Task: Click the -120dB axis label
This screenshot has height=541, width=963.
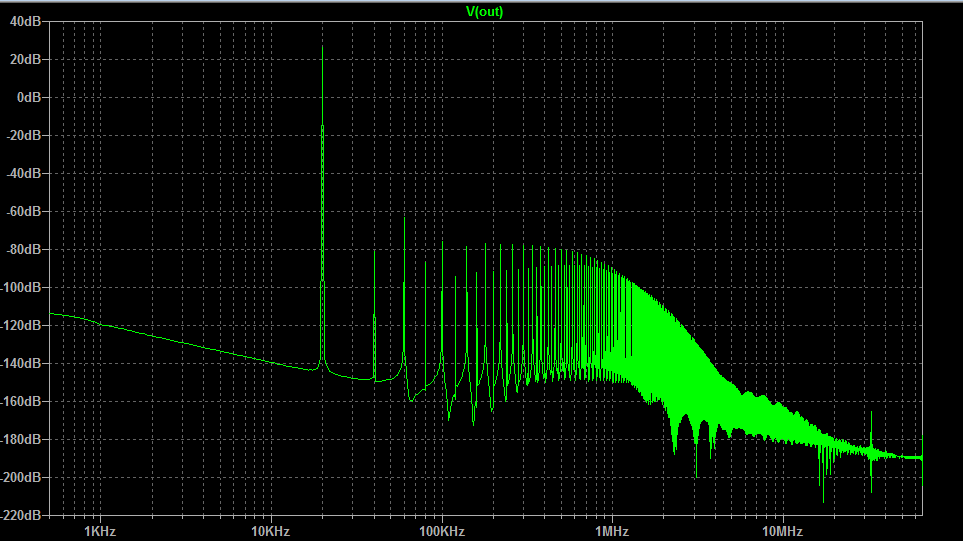Action: tap(21, 326)
